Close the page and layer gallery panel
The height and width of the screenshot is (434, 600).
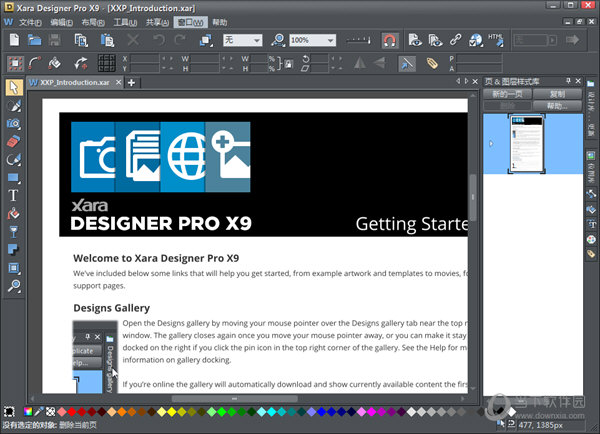(578, 81)
